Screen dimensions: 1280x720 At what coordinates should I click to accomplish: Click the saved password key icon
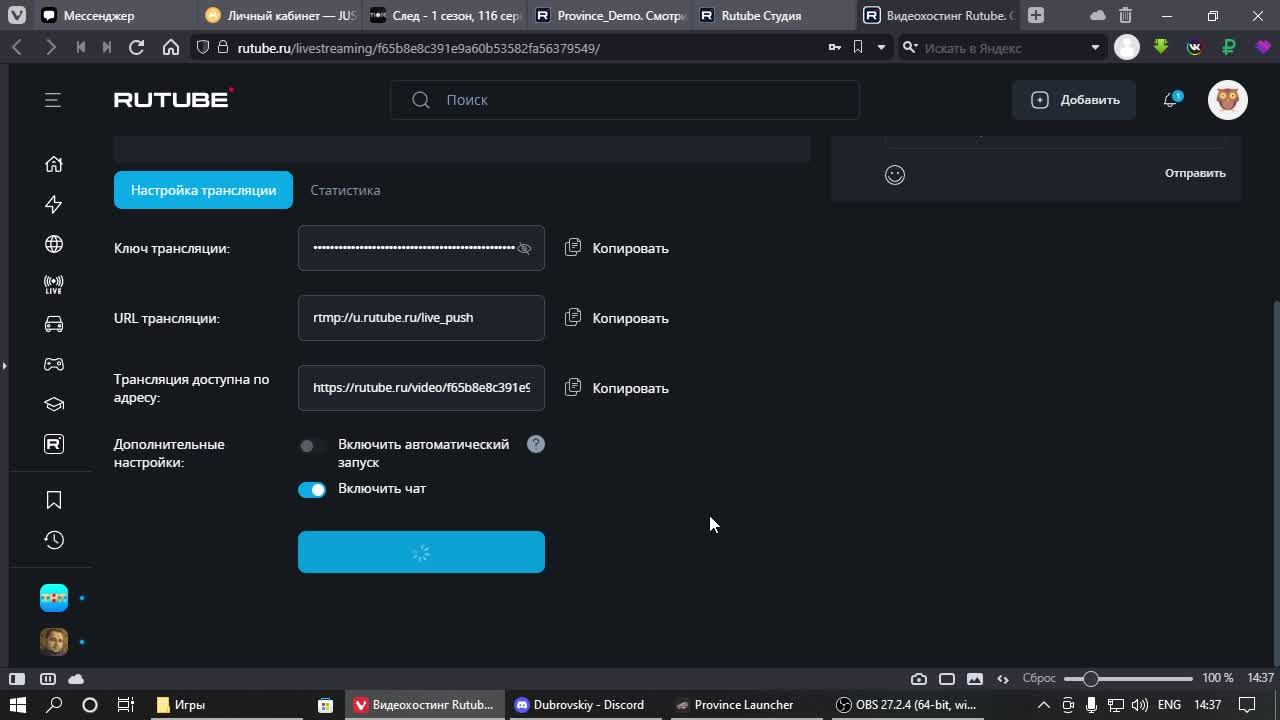(834, 47)
